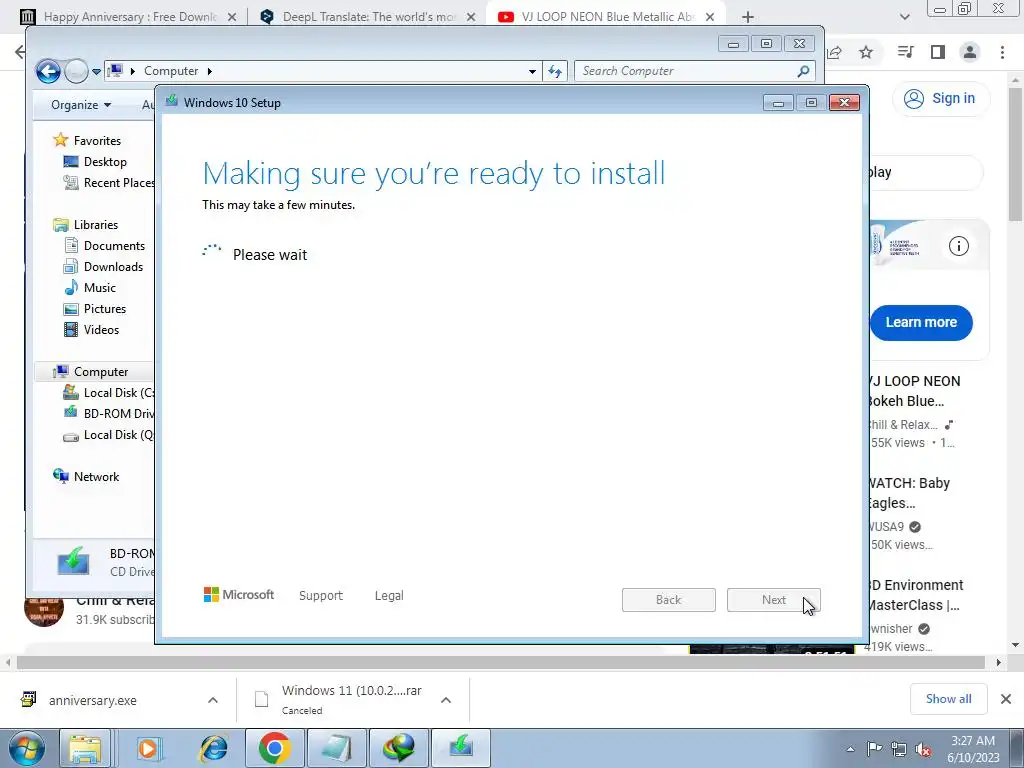
Task: Select Favorites in the navigation pane
Action: [x=97, y=140]
